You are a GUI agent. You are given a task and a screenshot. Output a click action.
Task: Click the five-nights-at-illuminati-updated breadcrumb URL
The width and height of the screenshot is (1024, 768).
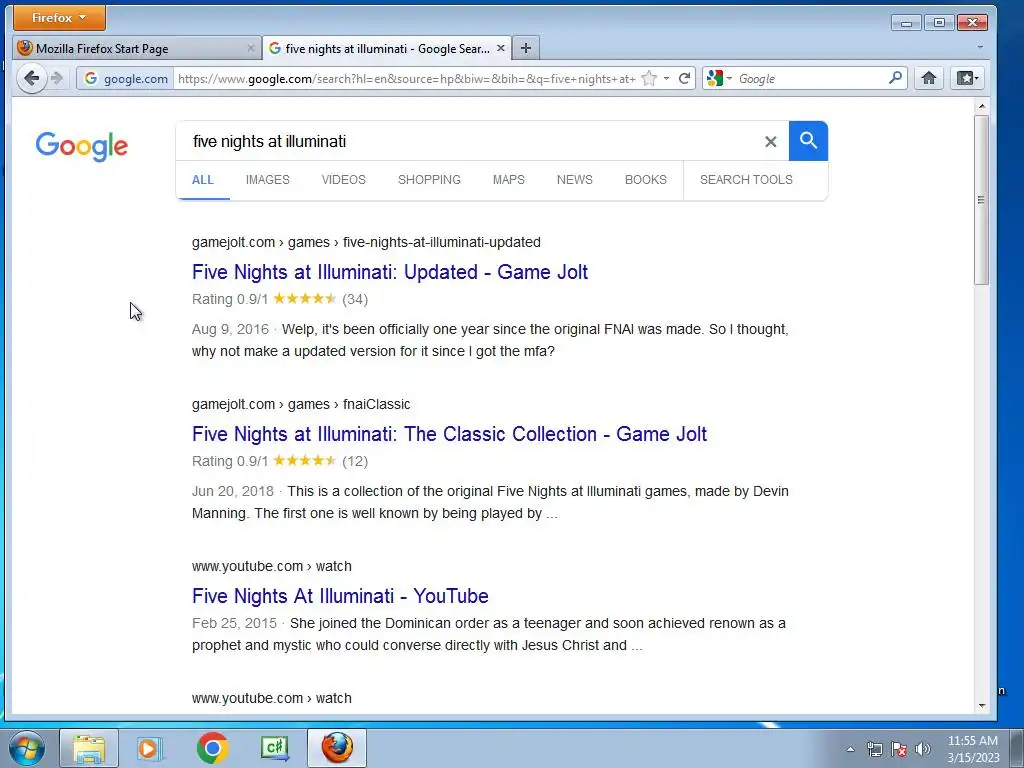coord(366,242)
